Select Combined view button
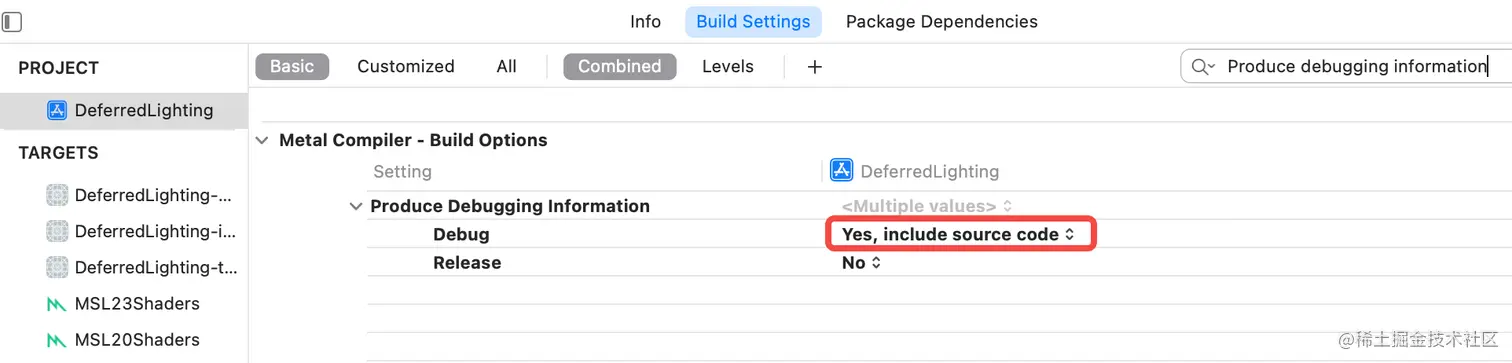Image resolution: width=1512 pixels, height=363 pixels. click(620, 66)
